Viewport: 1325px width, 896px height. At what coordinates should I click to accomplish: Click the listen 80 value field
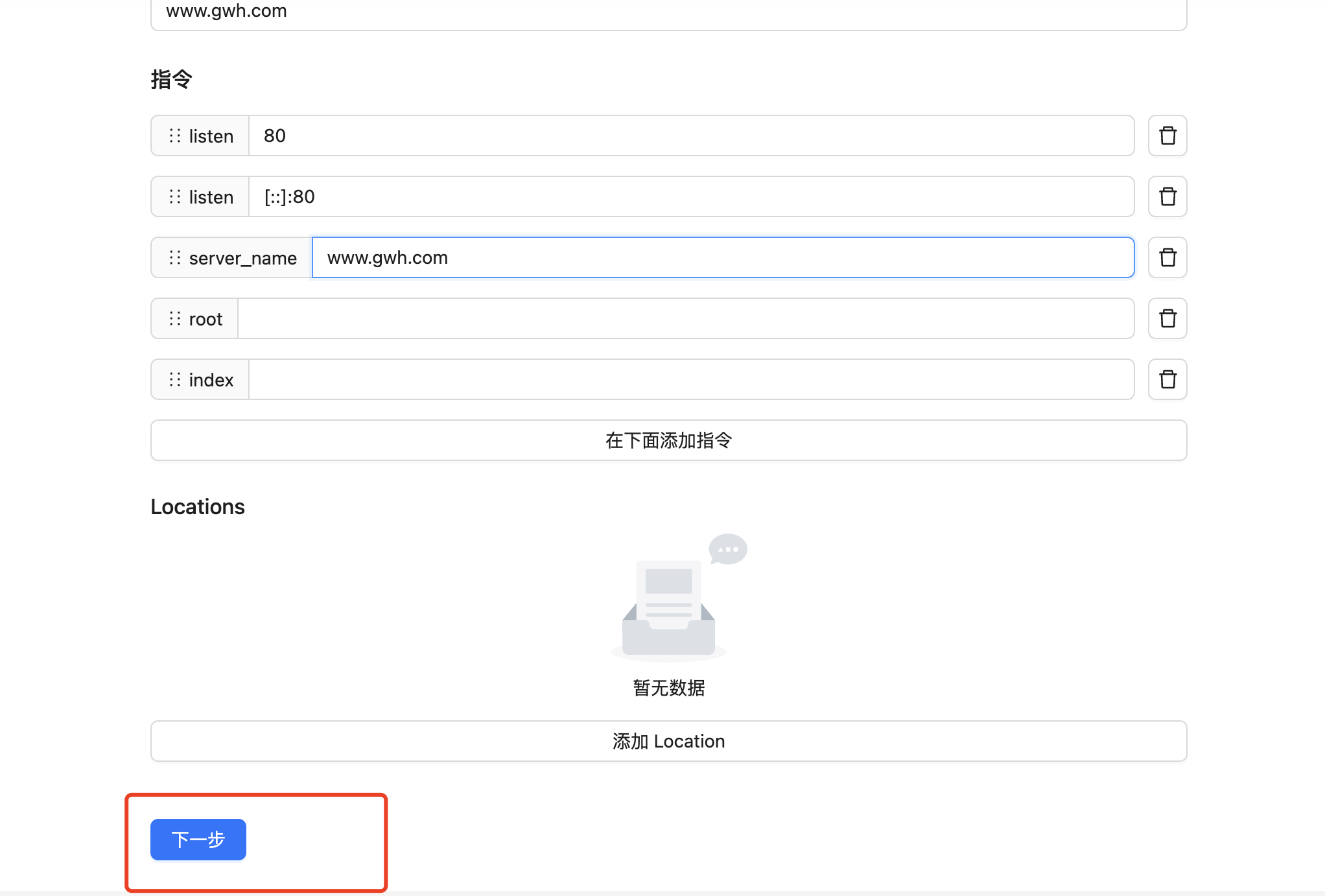(x=691, y=136)
